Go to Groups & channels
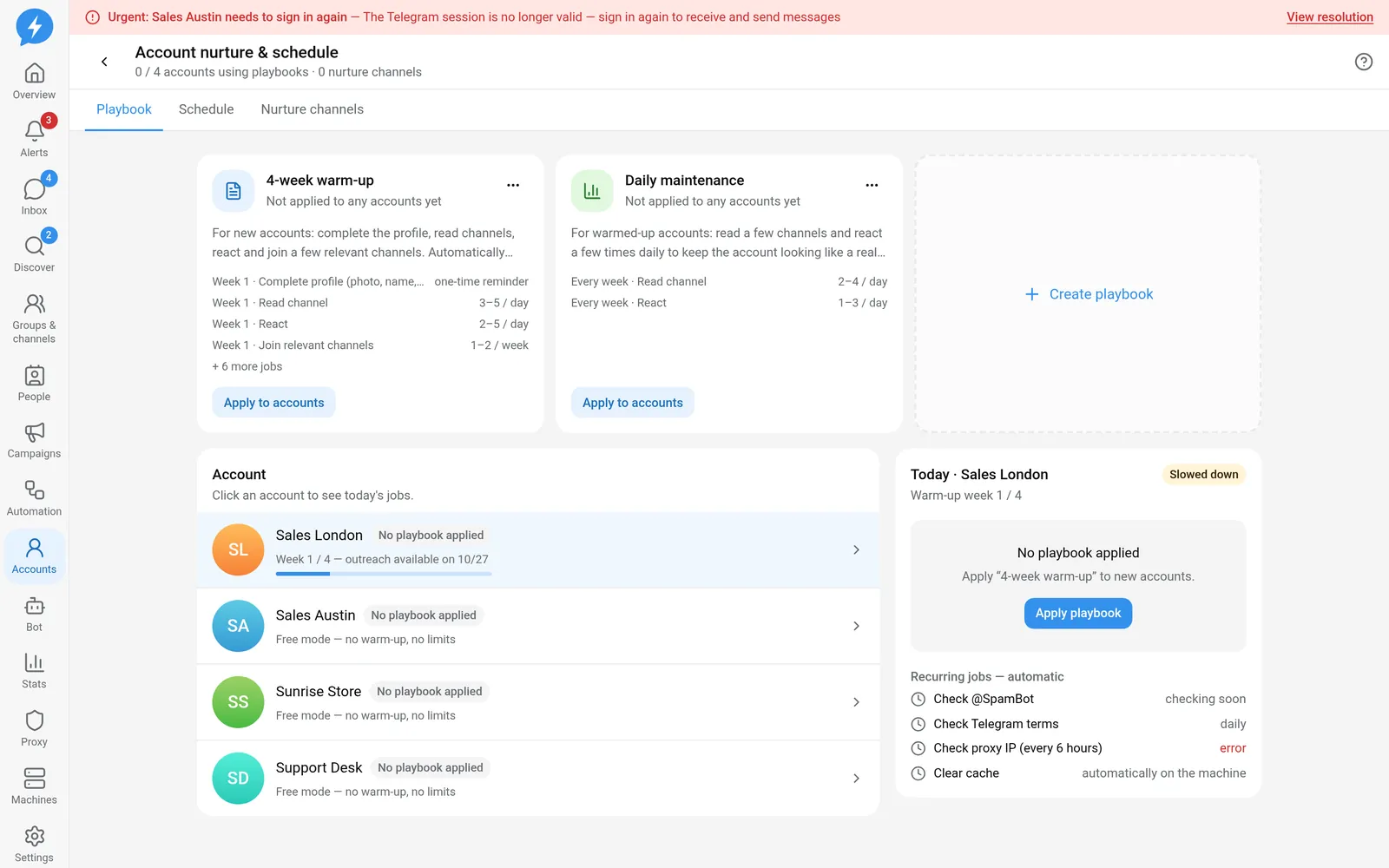Screen dimensions: 1389x868 coord(34,319)
